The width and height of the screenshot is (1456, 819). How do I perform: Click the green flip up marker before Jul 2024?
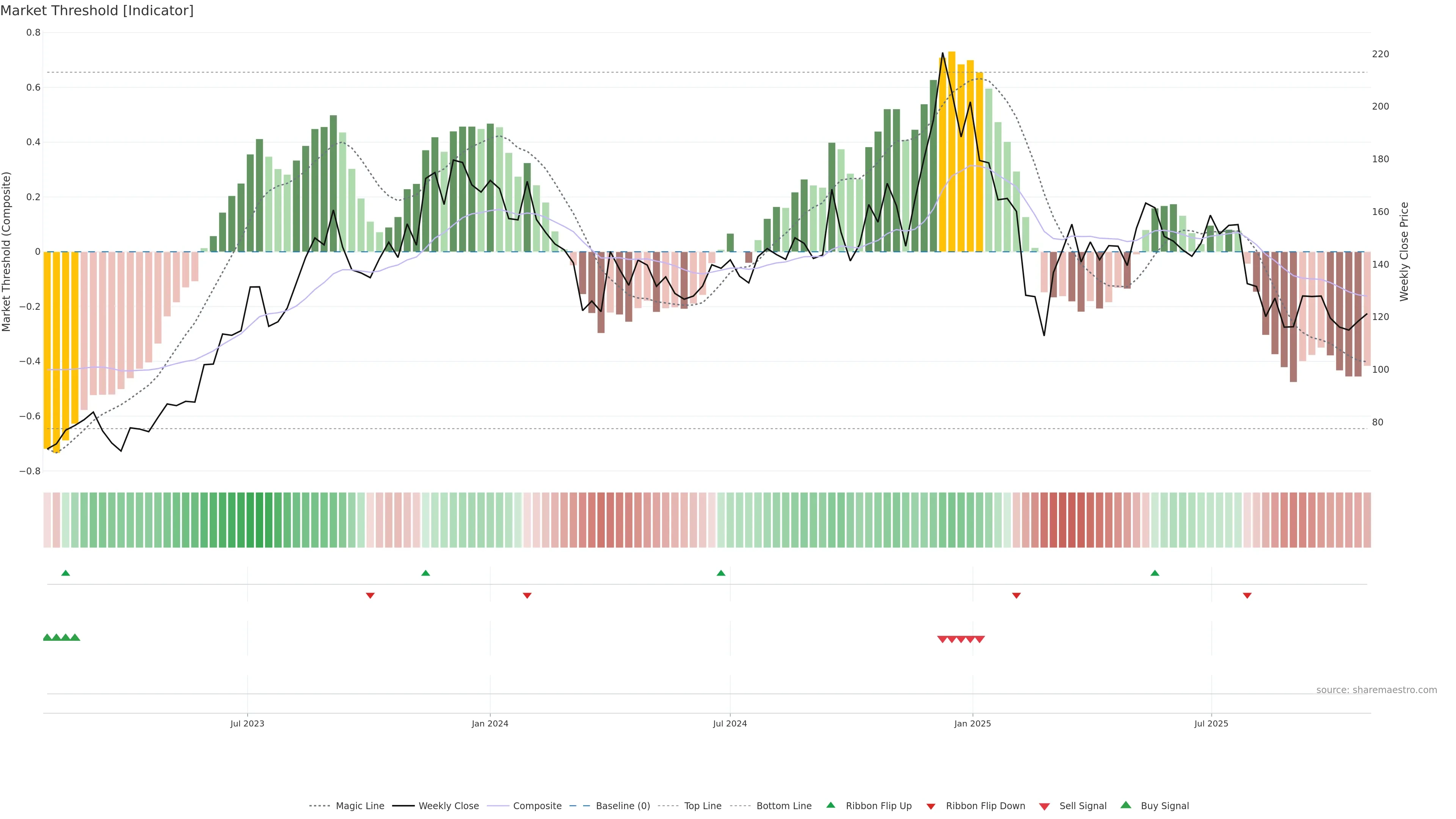tap(721, 573)
